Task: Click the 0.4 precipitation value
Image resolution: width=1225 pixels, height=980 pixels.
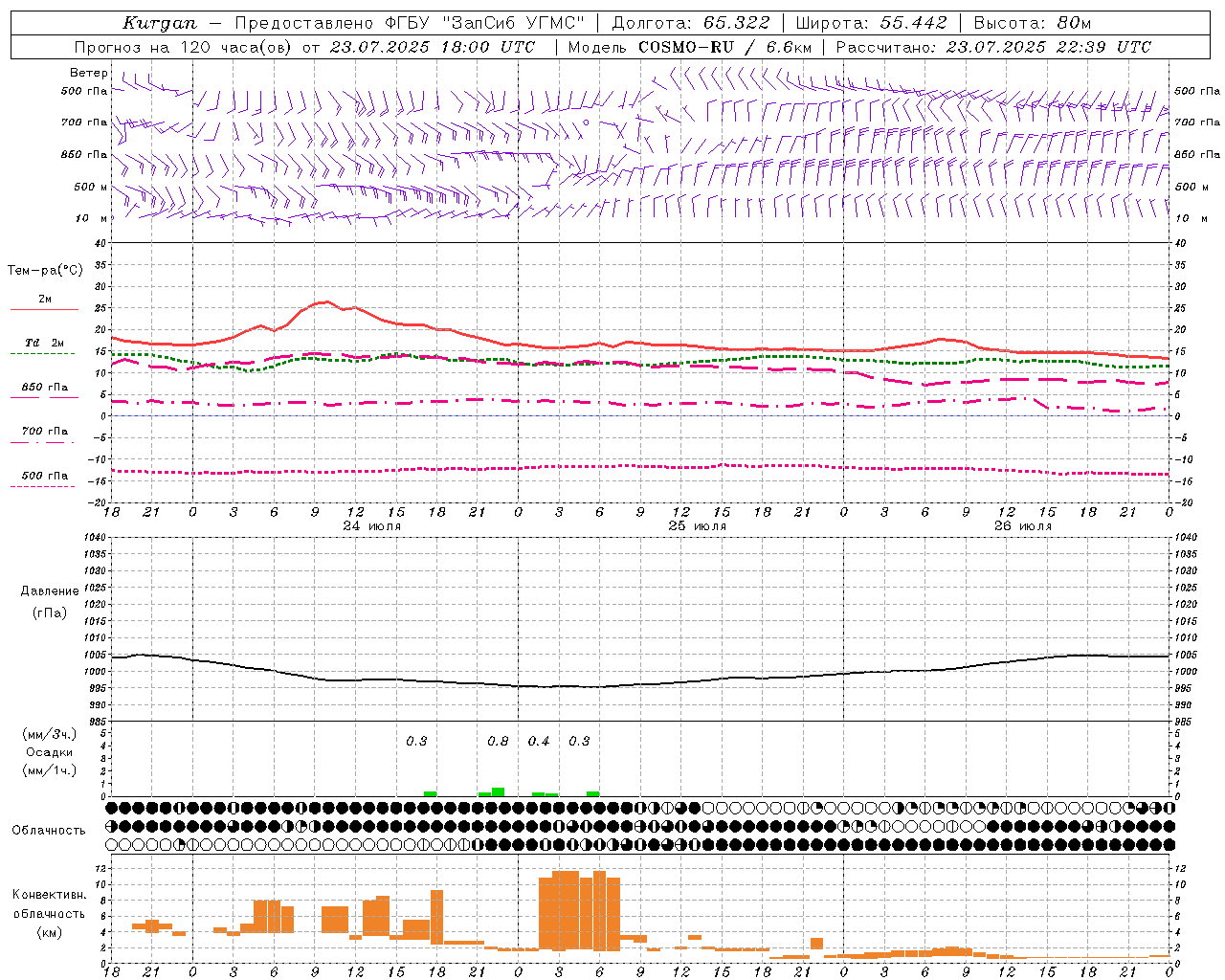Action: [x=539, y=742]
